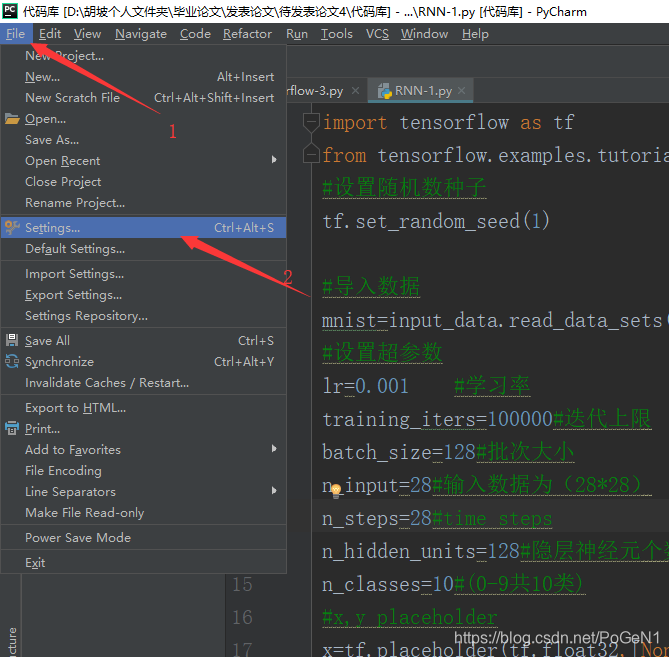The height and width of the screenshot is (657, 669).
Task: Click line number 16 in gutter
Action: 242,617
